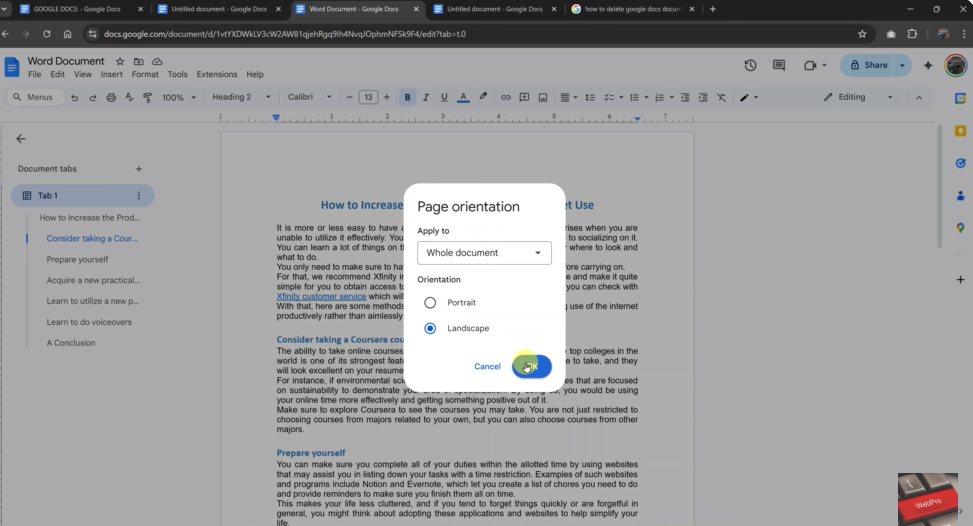Image resolution: width=973 pixels, height=526 pixels.
Task: Click the Clear formatting icon
Action: click(x=721, y=97)
